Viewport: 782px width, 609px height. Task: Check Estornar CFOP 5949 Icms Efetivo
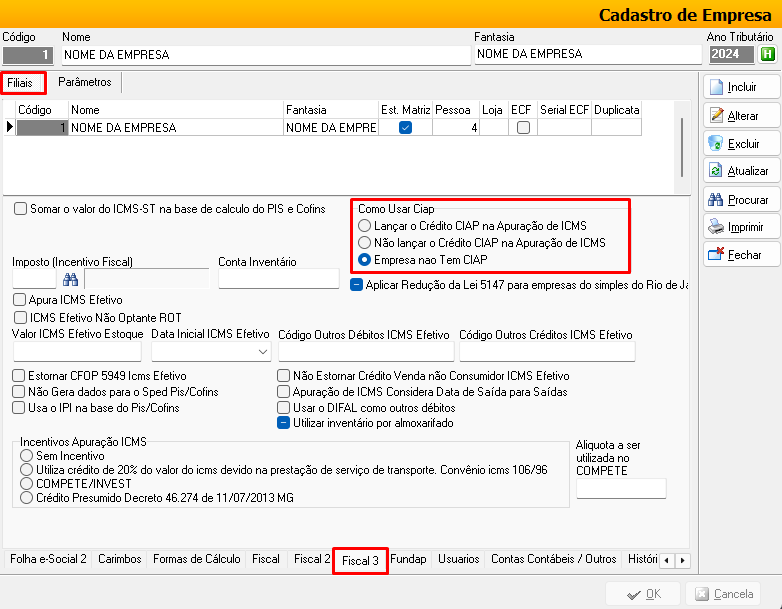click(x=18, y=376)
